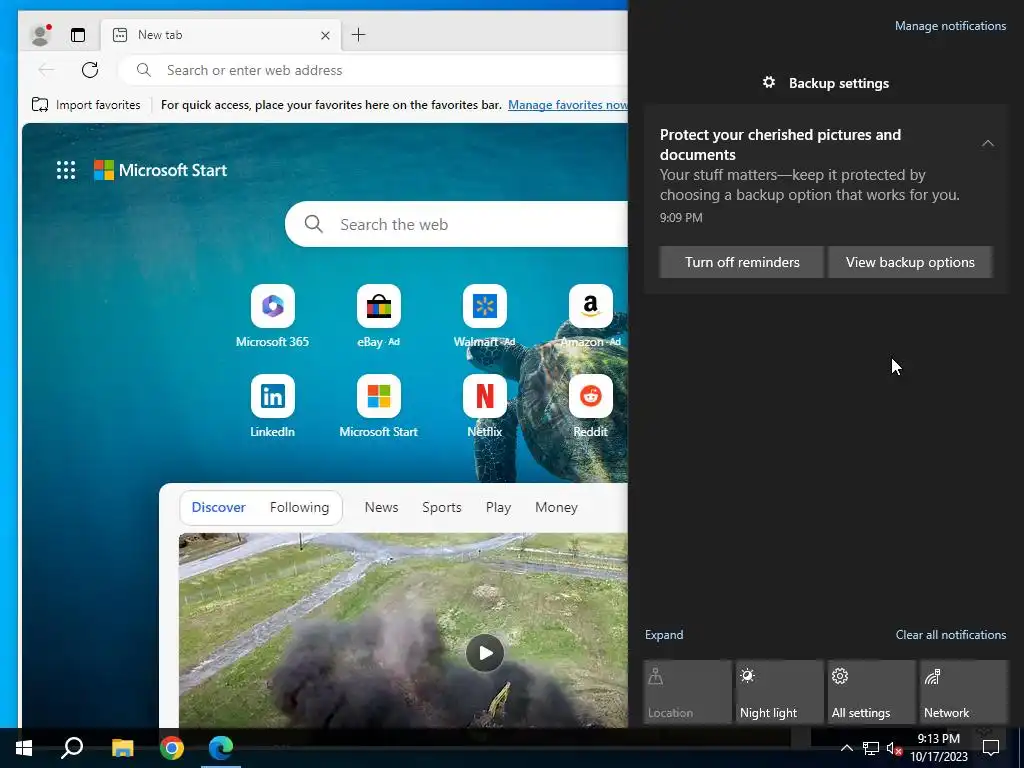Show hidden system tray icons
This screenshot has width=1024, height=768.
click(x=846, y=748)
